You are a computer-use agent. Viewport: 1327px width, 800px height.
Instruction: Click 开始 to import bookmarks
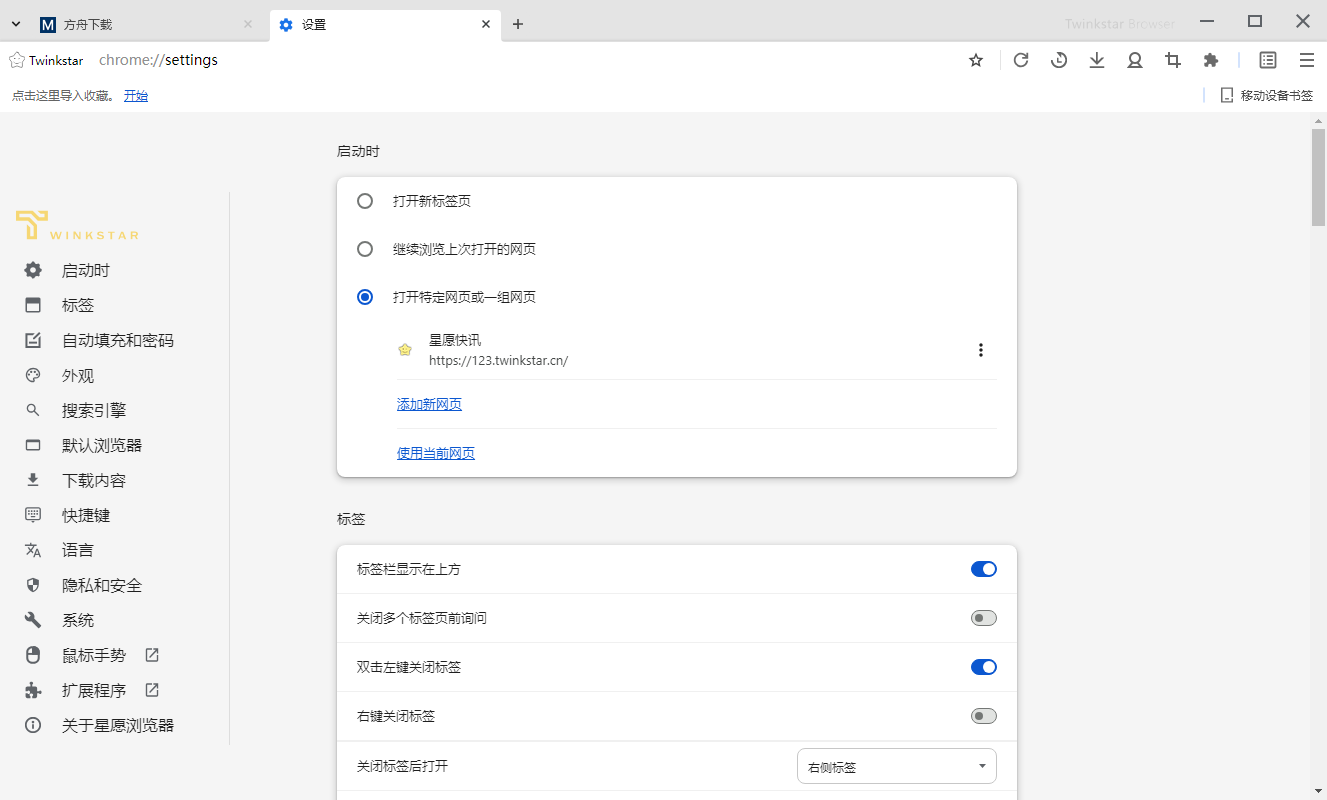(136, 95)
